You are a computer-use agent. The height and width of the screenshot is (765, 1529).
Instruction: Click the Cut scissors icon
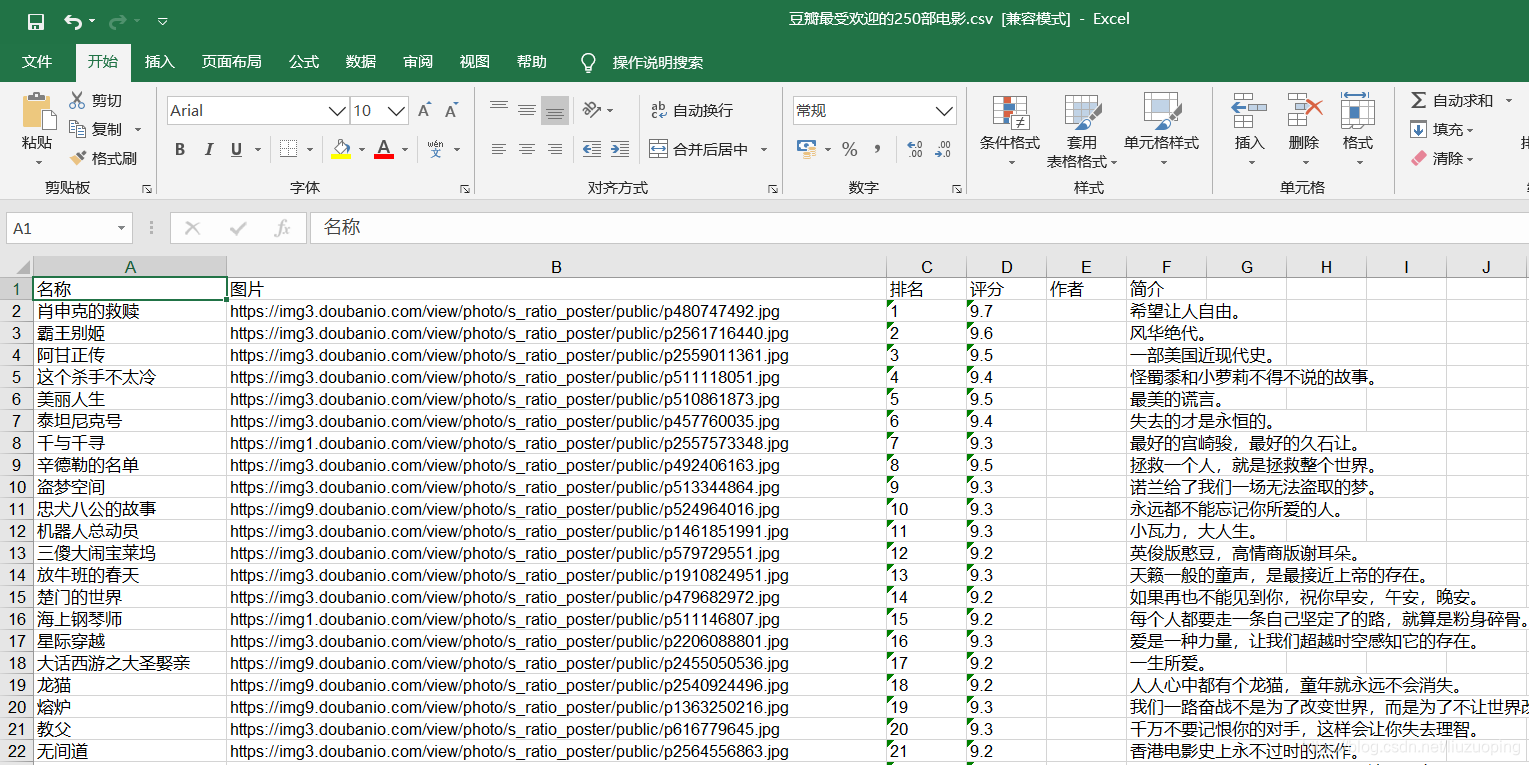pyautogui.click(x=77, y=100)
